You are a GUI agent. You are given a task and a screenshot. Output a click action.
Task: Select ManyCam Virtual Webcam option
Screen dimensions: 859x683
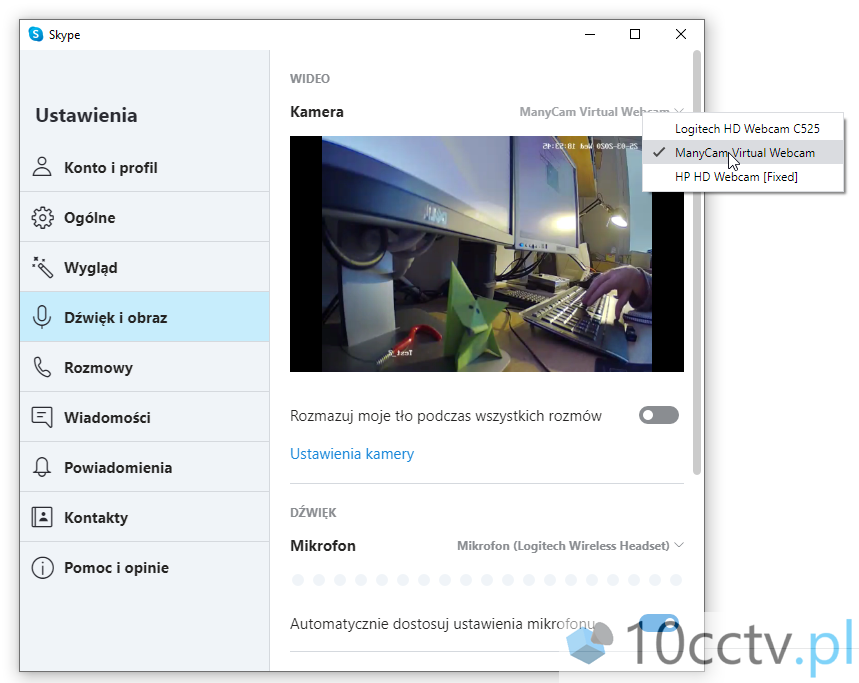tap(743, 153)
